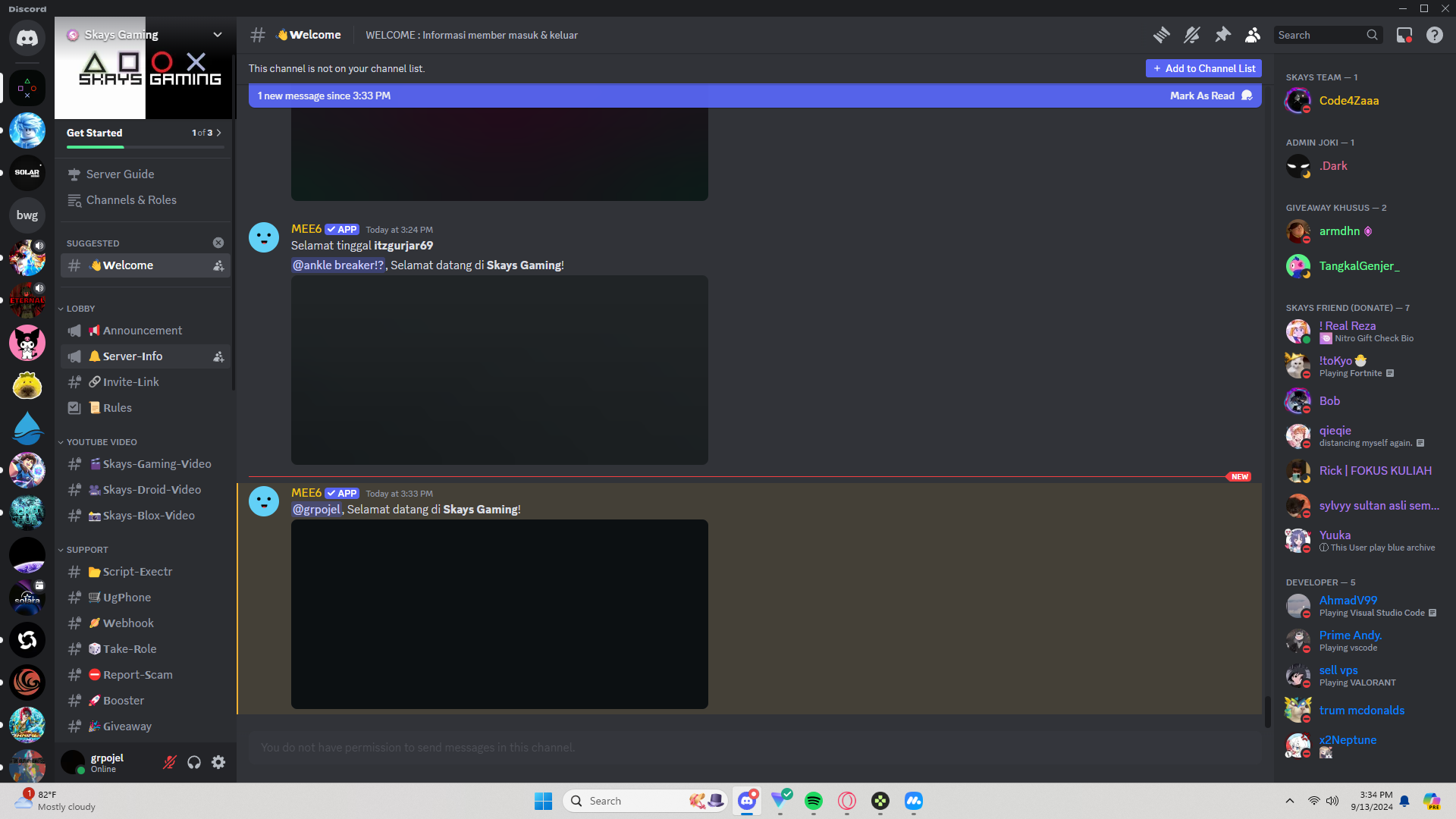
Task: Show hidden system tray icons
Action: (x=1289, y=801)
